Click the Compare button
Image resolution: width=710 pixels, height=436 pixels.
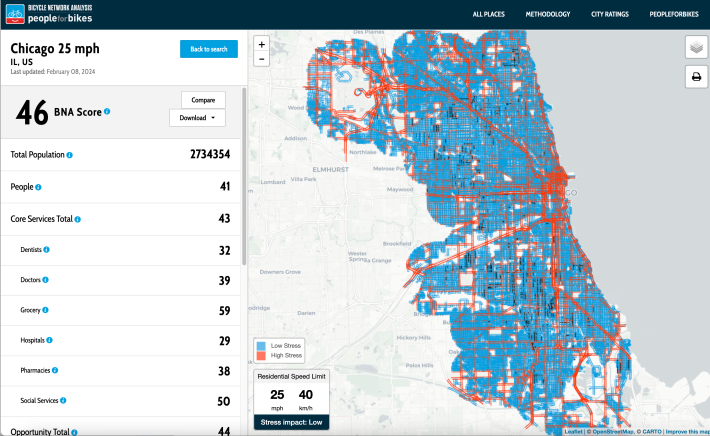203,99
